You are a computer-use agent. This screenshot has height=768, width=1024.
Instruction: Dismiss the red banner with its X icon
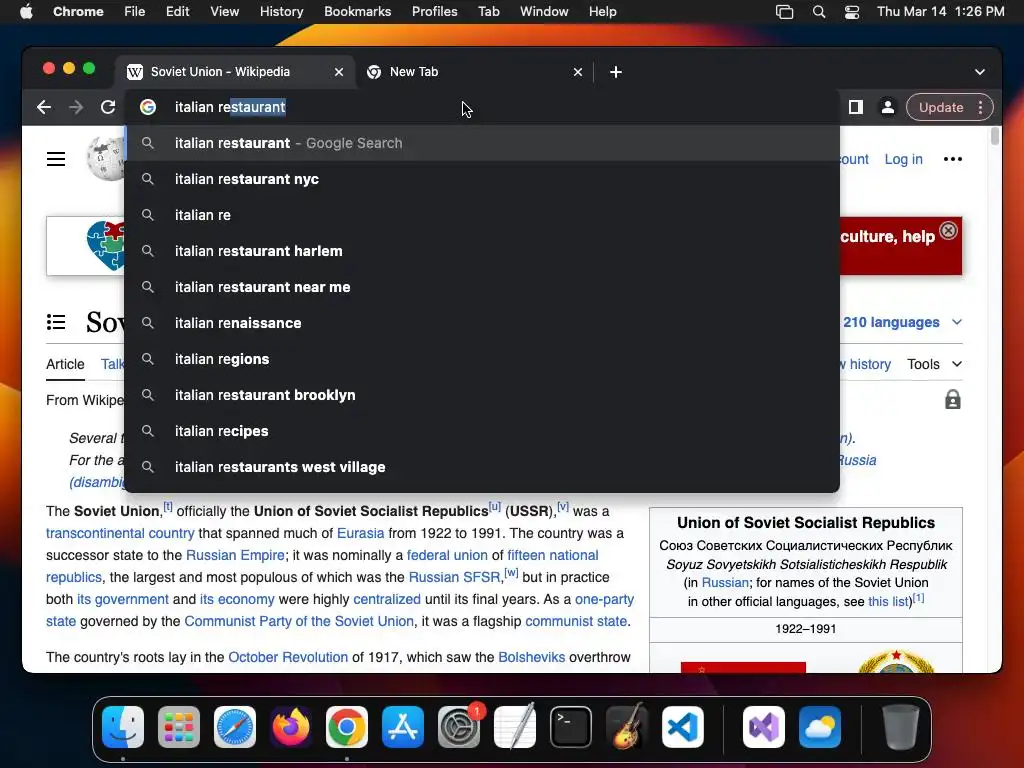(948, 231)
